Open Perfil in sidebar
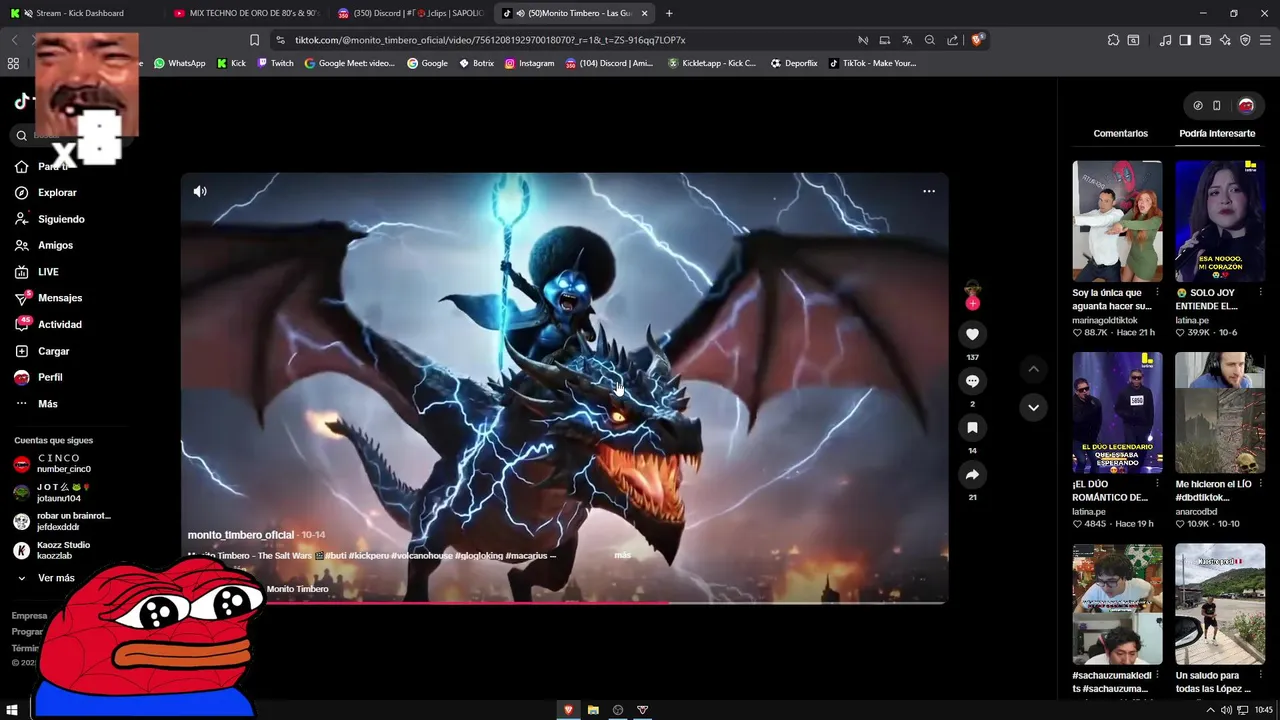The height and width of the screenshot is (720, 1280). (38, 377)
